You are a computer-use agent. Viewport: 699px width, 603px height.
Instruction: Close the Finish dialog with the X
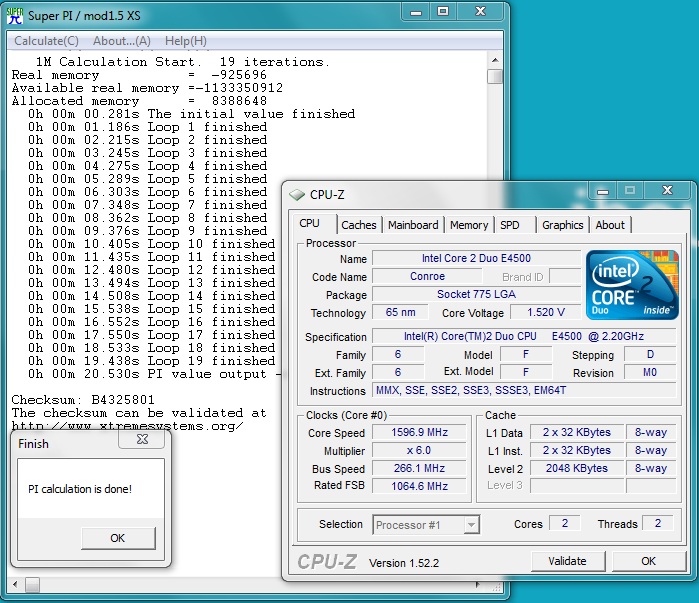[142, 439]
